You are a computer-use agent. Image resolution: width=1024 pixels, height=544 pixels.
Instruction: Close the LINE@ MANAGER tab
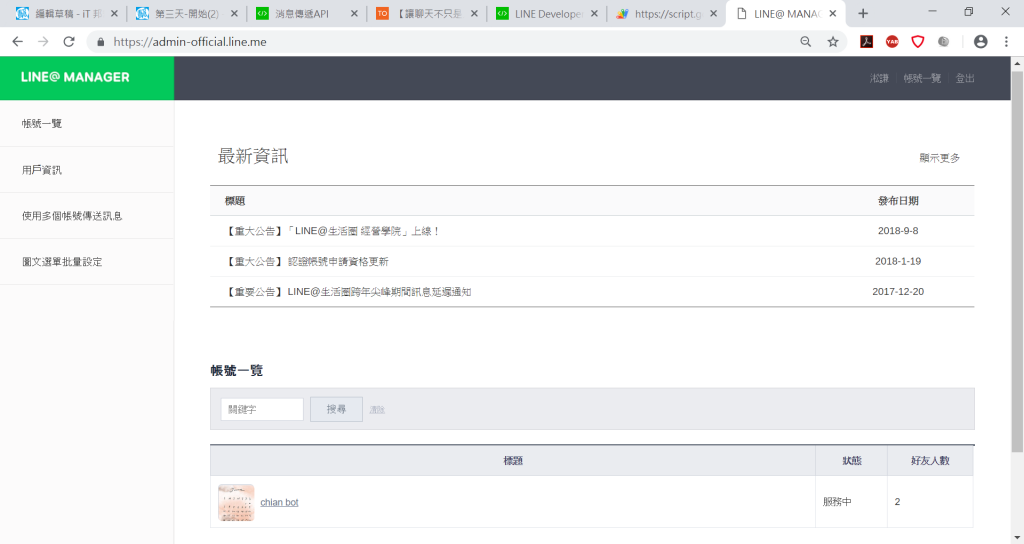[x=833, y=13]
